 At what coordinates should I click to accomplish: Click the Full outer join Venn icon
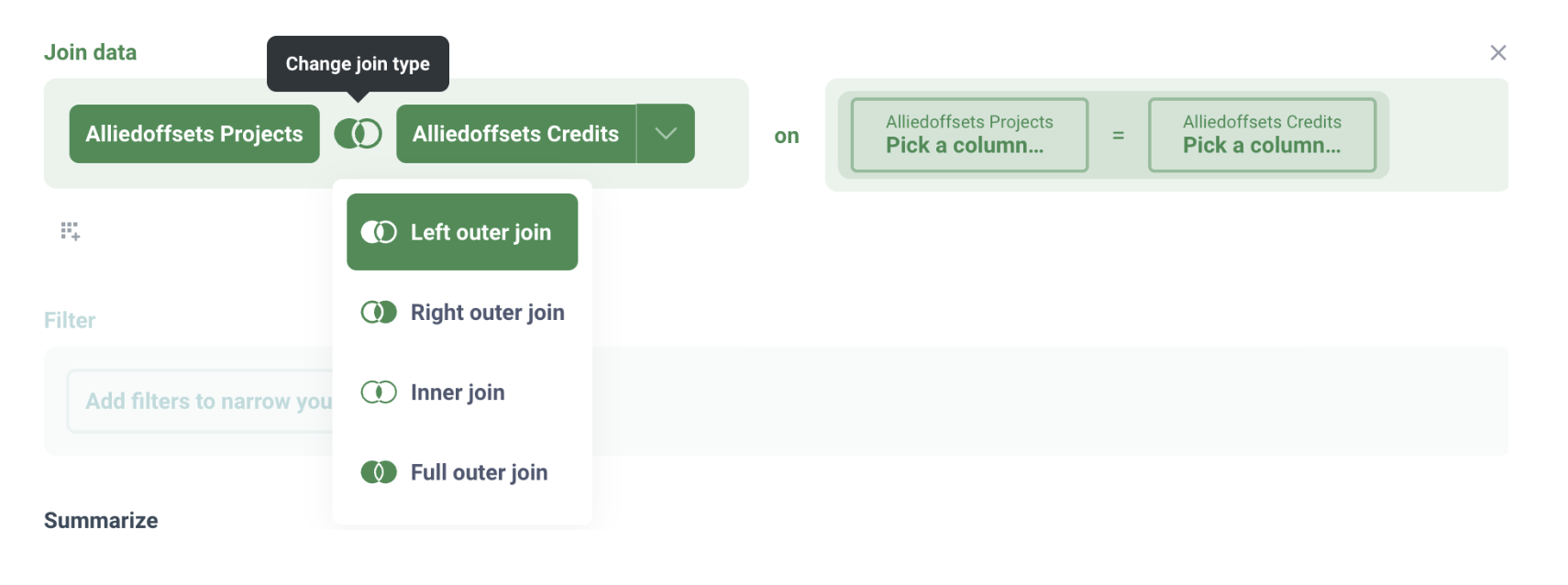[378, 471]
